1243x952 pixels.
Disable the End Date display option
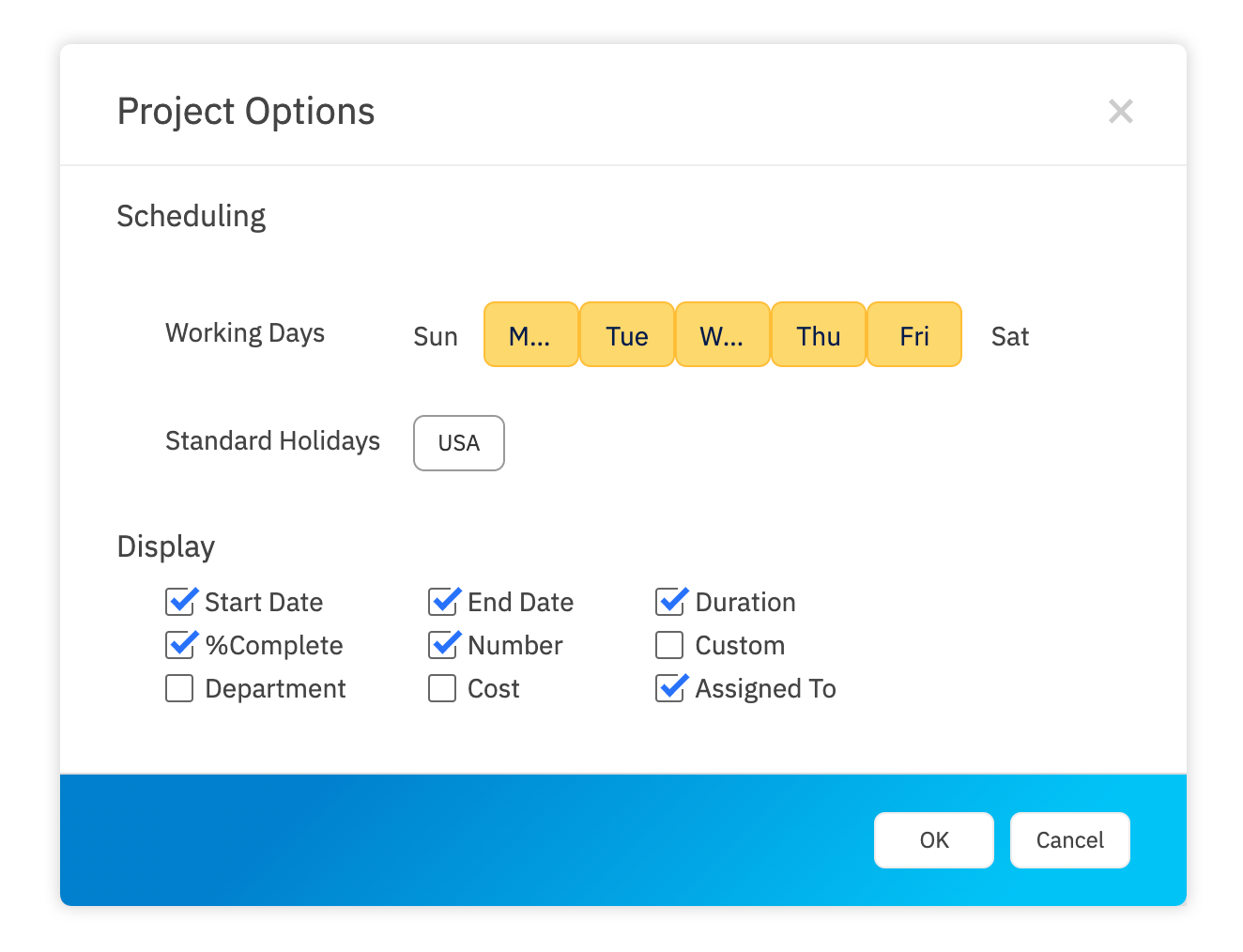point(445,602)
